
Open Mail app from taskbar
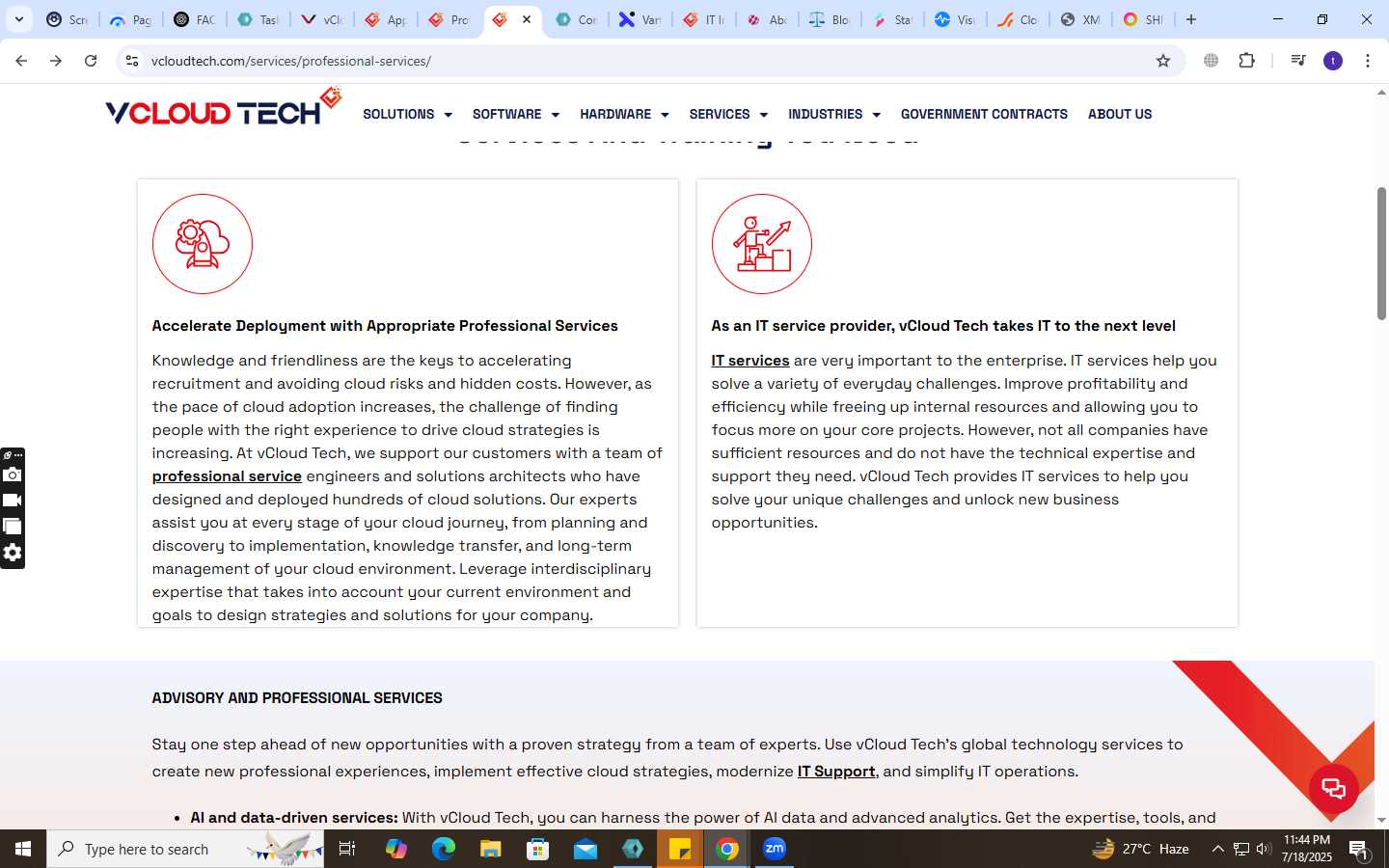[586, 849]
